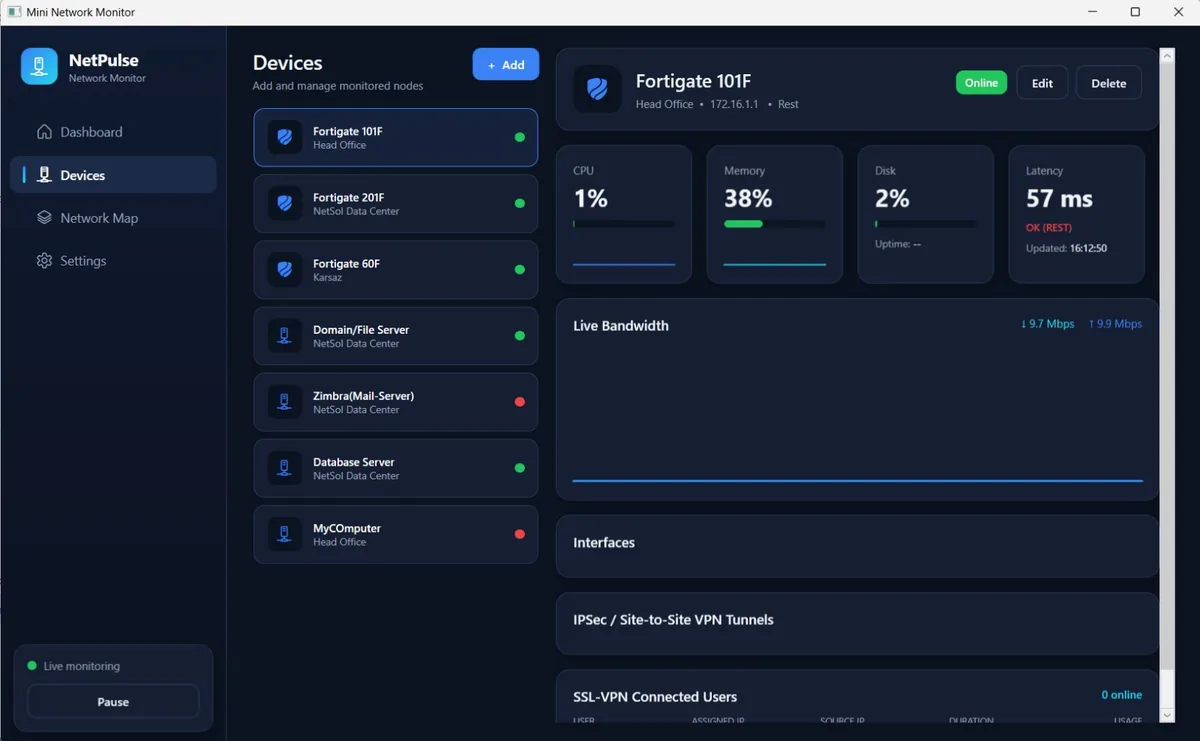Click the 57 ms latency value
1200x741 pixels.
[1059, 199]
